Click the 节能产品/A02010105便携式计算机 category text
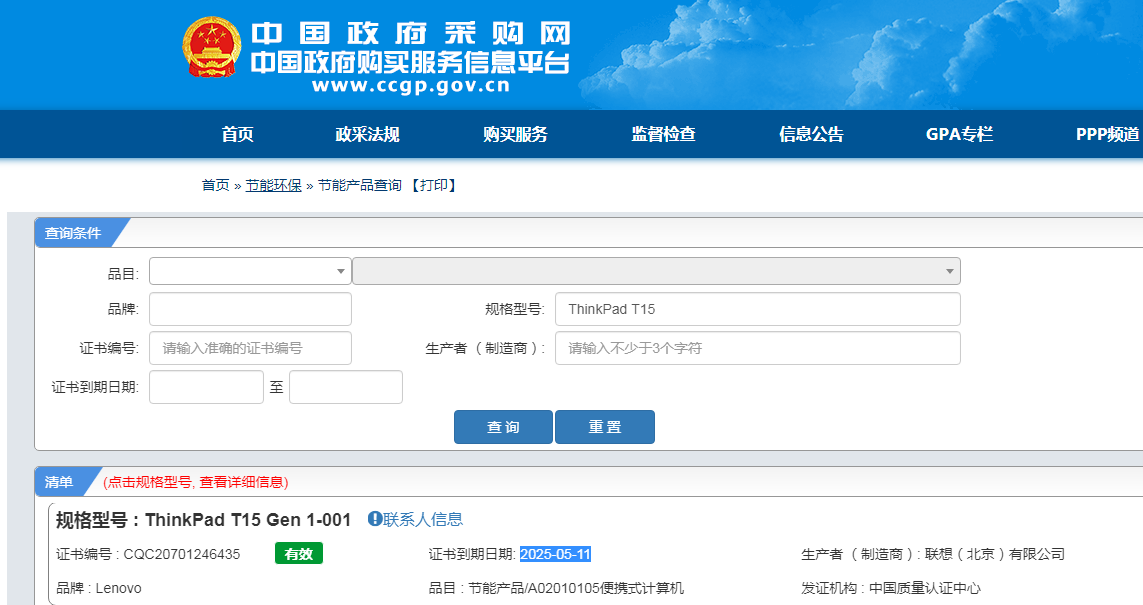This screenshot has width=1143, height=605. pyautogui.click(x=576, y=588)
